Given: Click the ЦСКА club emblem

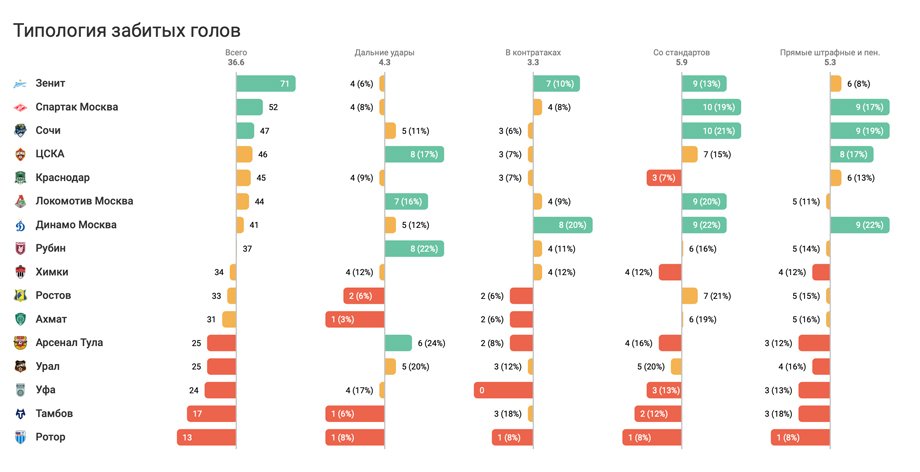Looking at the screenshot, I should coord(21,154).
